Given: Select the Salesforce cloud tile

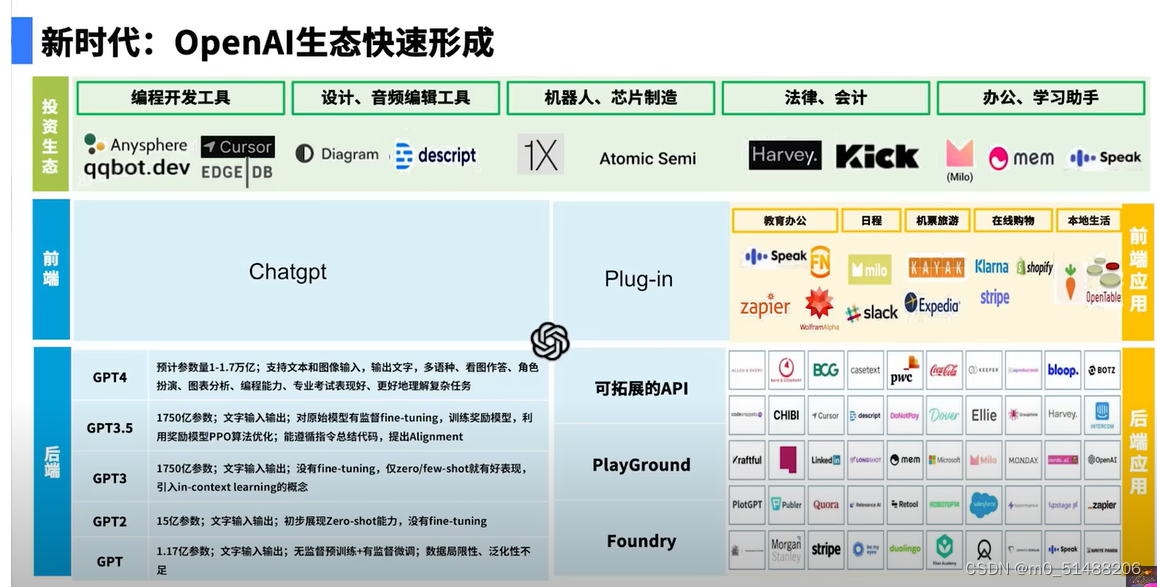Looking at the screenshot, I should coord(984,504).
